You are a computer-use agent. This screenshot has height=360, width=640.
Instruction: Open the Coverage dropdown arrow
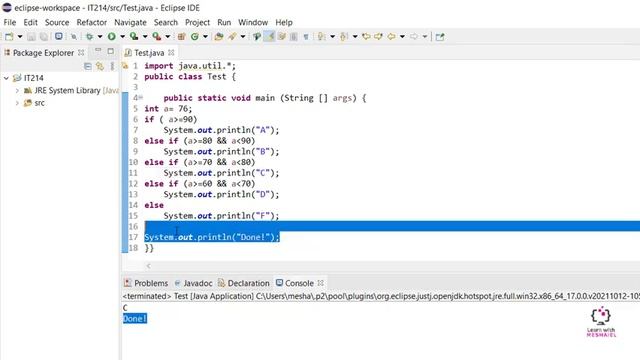tap(145, 37)
